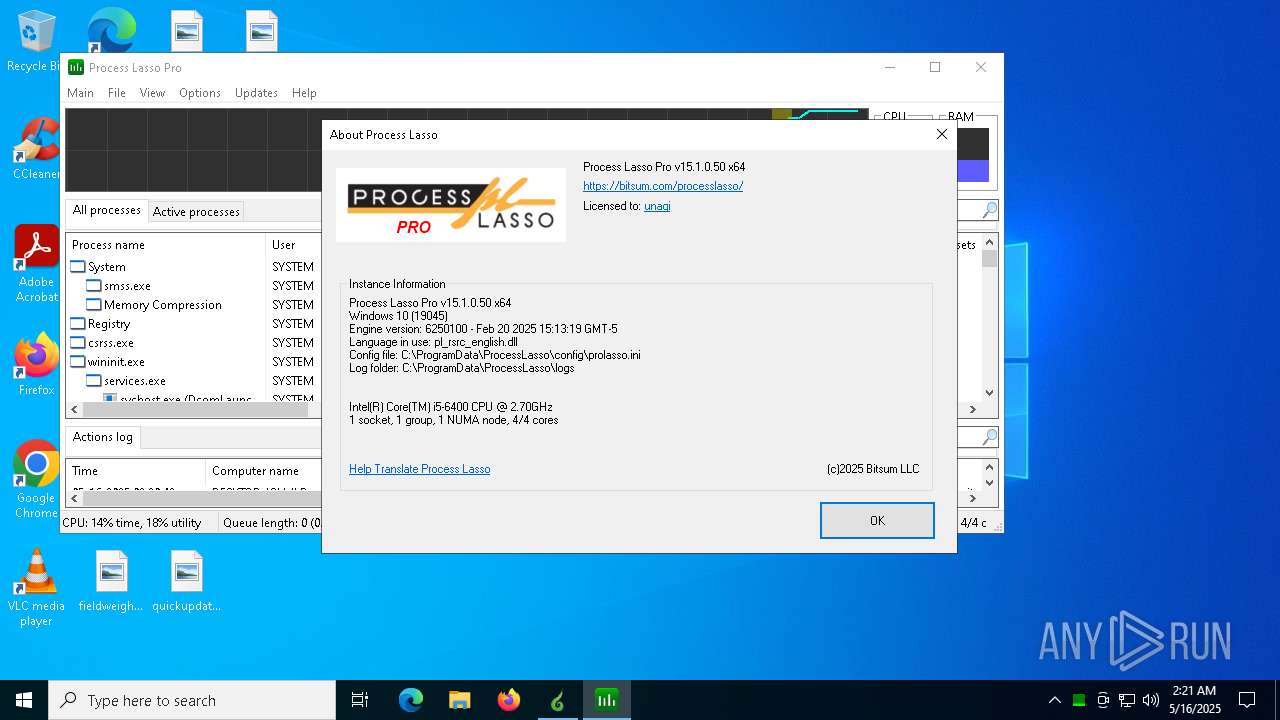The height and width of the screenshot is (720, 1280).
Task: Click the Time column header in actions log
Action: (x=136, y=471)
